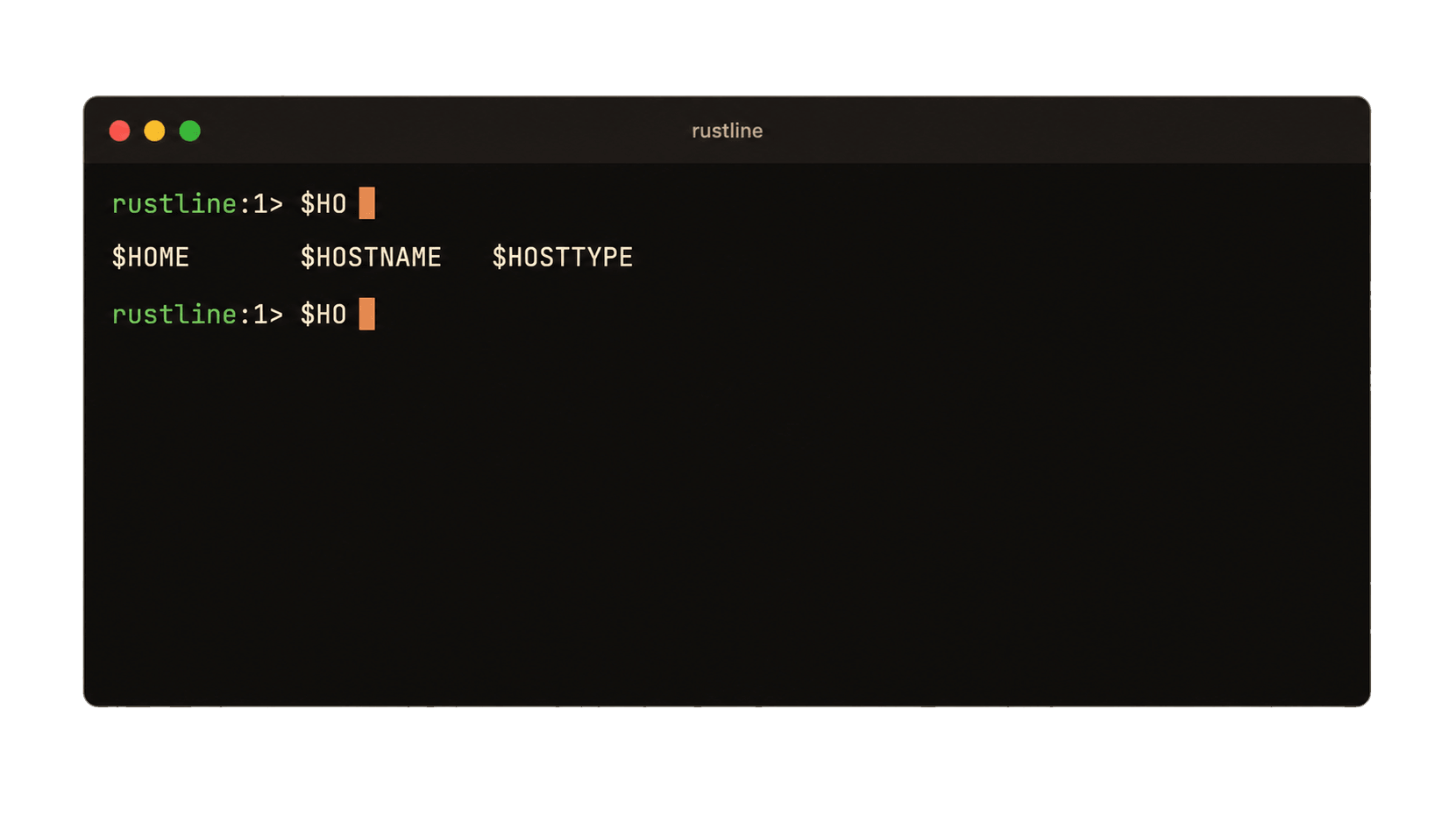Click the orange cursor block on the bottom prompt

[367, 314]
